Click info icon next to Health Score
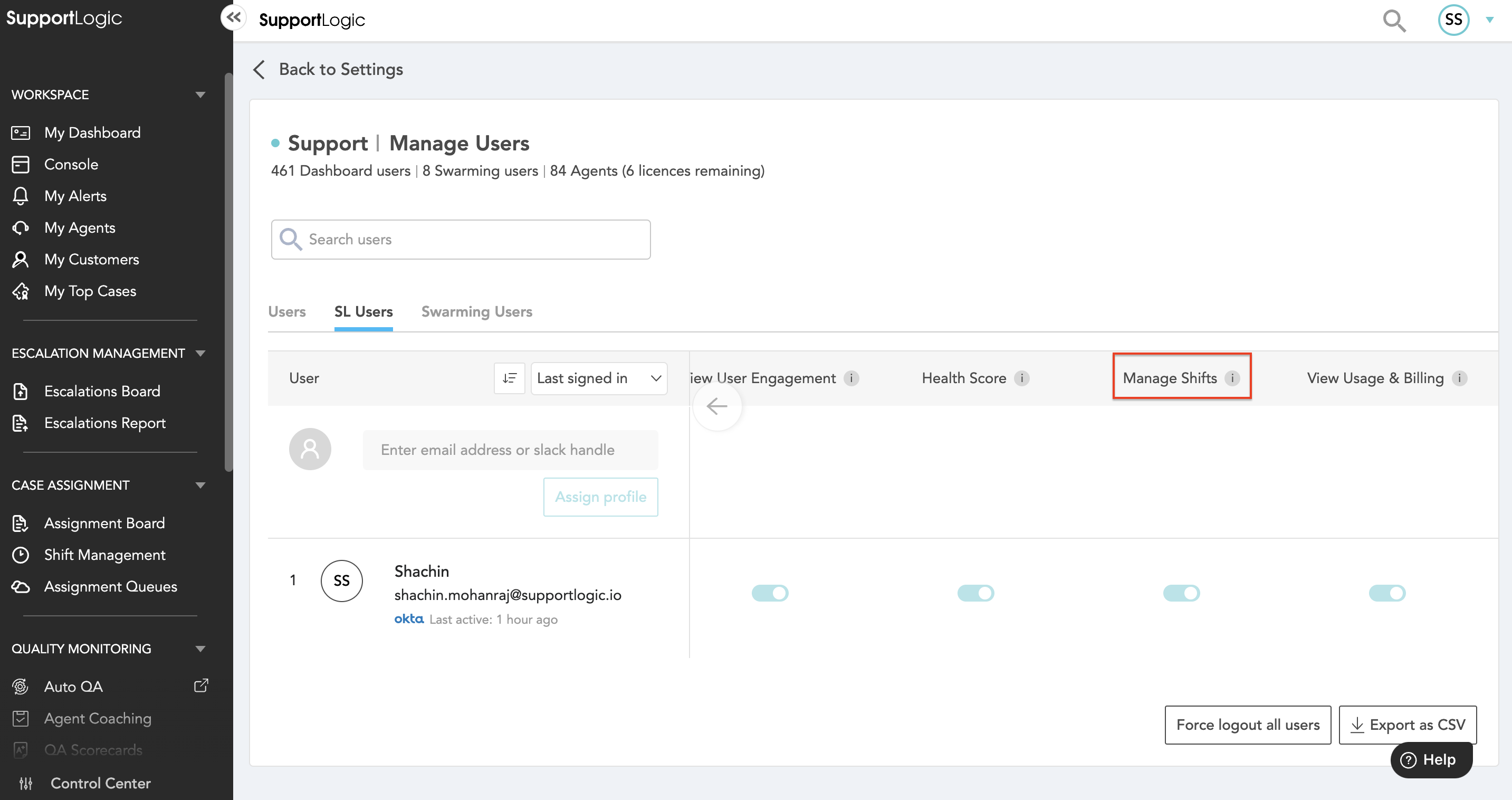The width and height of the screenshot is (1512, 800). click(x=1022, y=378)
